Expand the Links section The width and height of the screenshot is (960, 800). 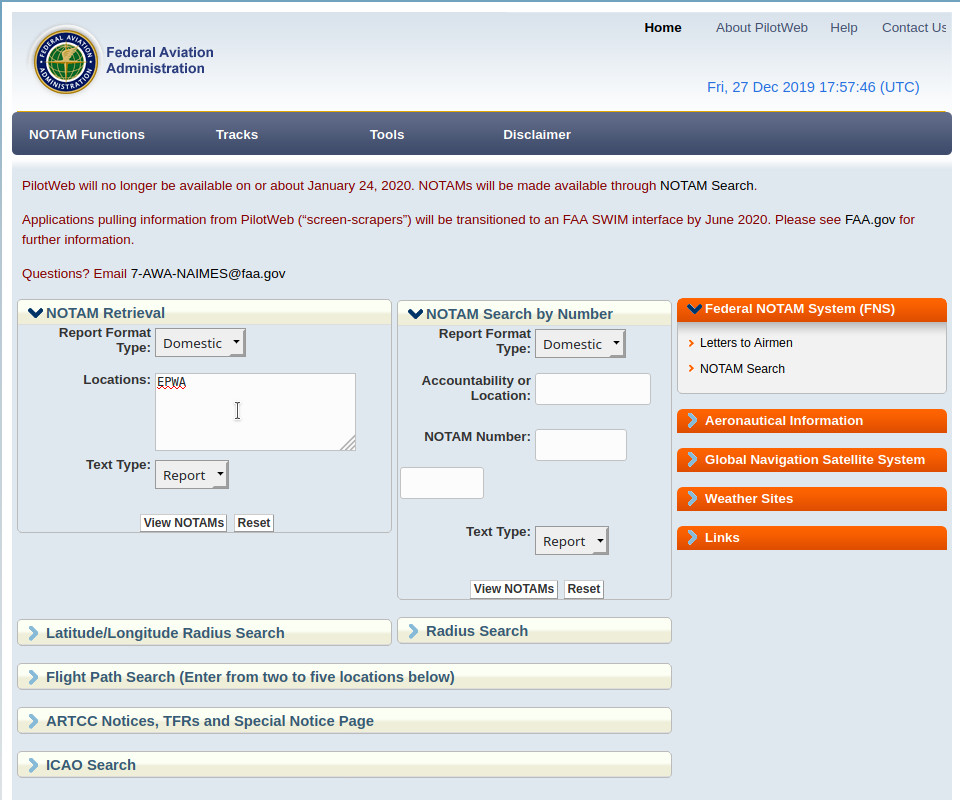click(x=812, y=537)
